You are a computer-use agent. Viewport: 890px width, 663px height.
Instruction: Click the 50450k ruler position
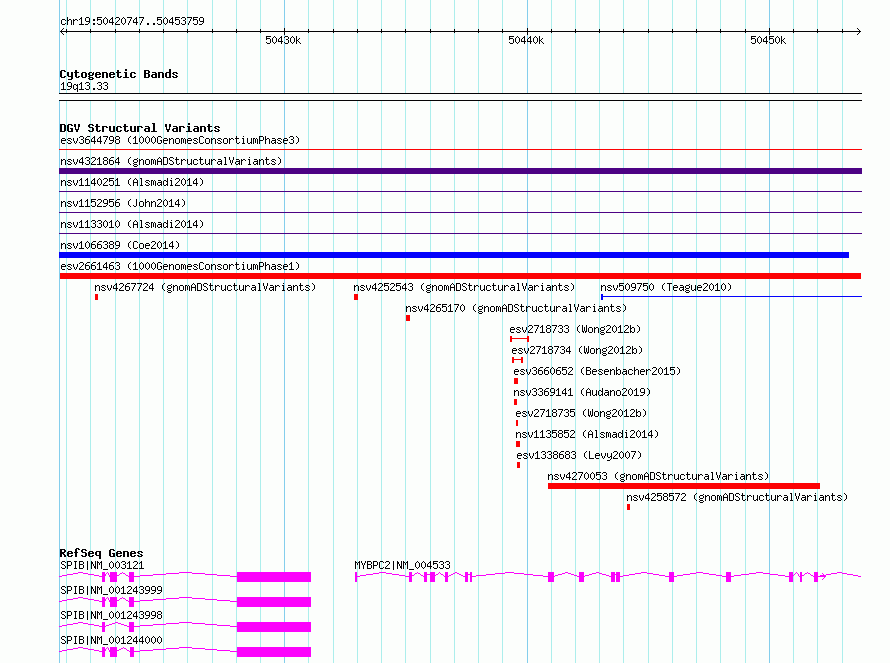[x=768, y=40]
